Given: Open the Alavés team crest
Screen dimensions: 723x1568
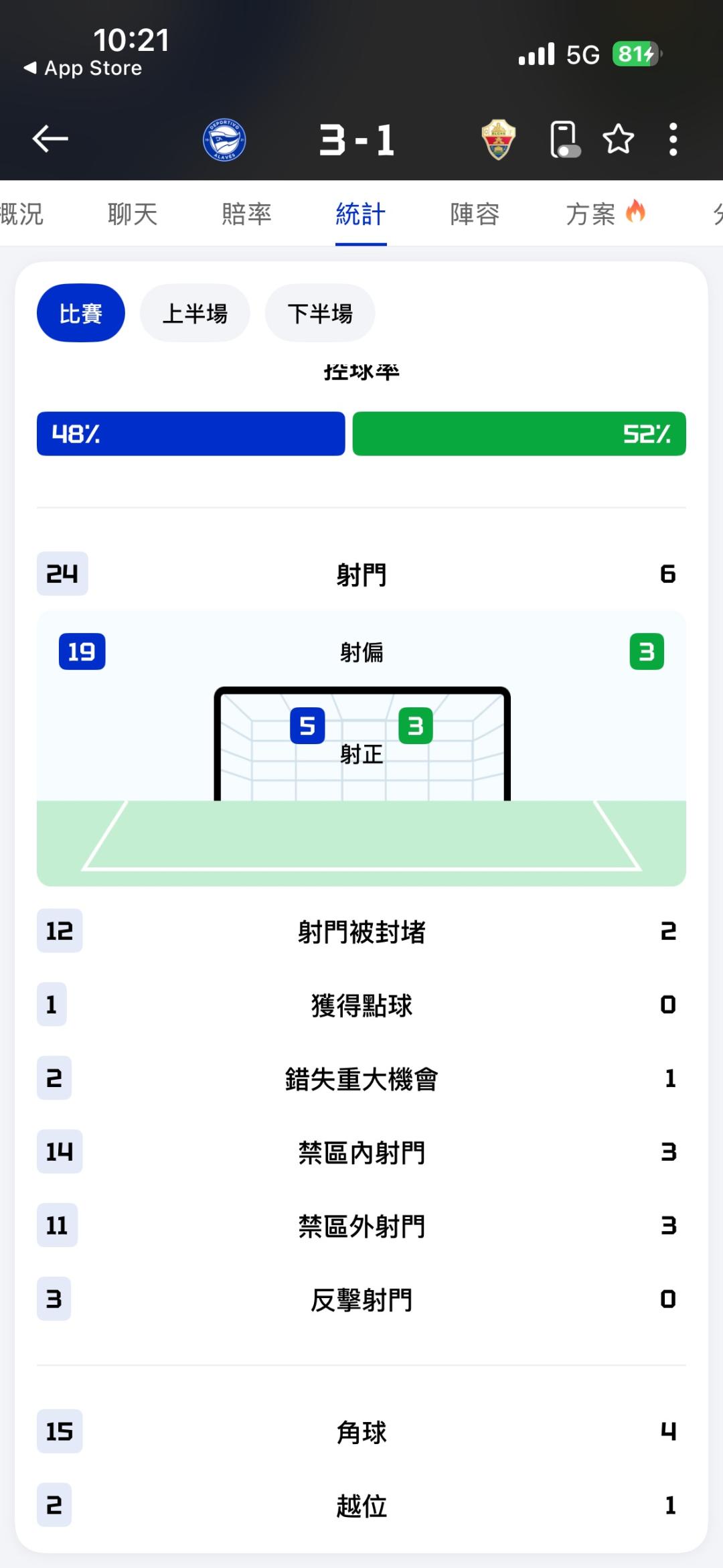Looking at the screenshot, I should 224,140.
